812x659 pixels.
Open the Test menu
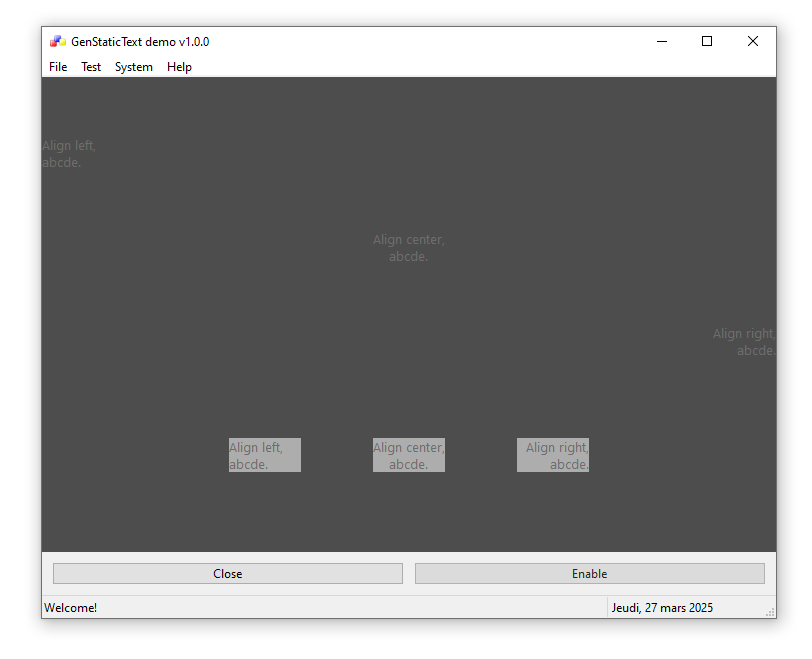tap(91, 67)
